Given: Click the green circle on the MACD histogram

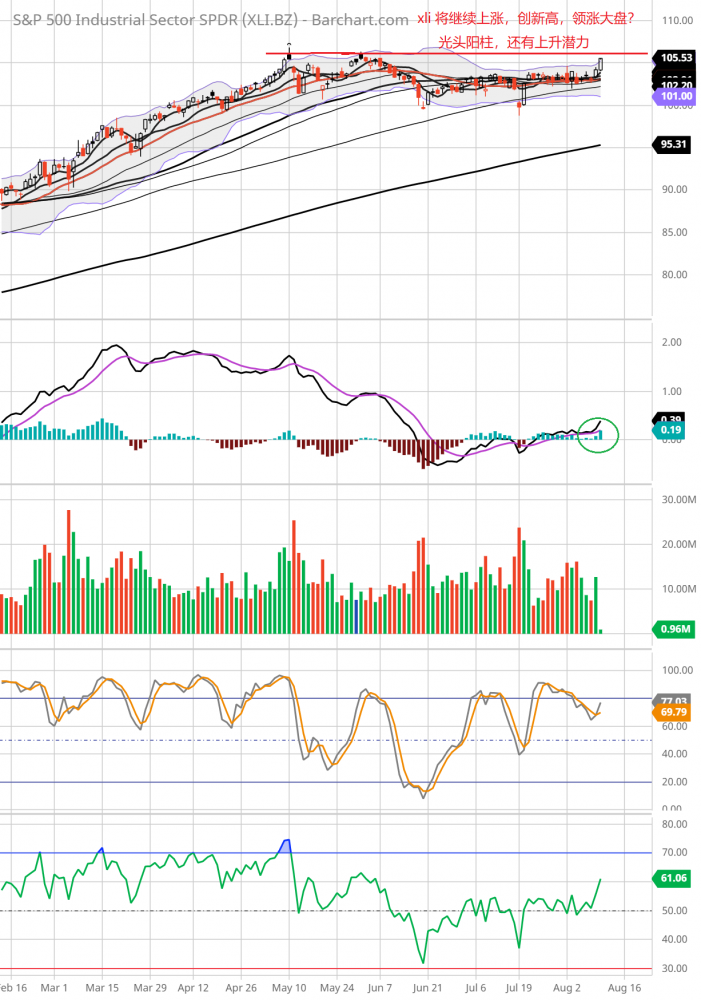Looking at the screenshot, I should pyautogui.click(x=599, y=433).
